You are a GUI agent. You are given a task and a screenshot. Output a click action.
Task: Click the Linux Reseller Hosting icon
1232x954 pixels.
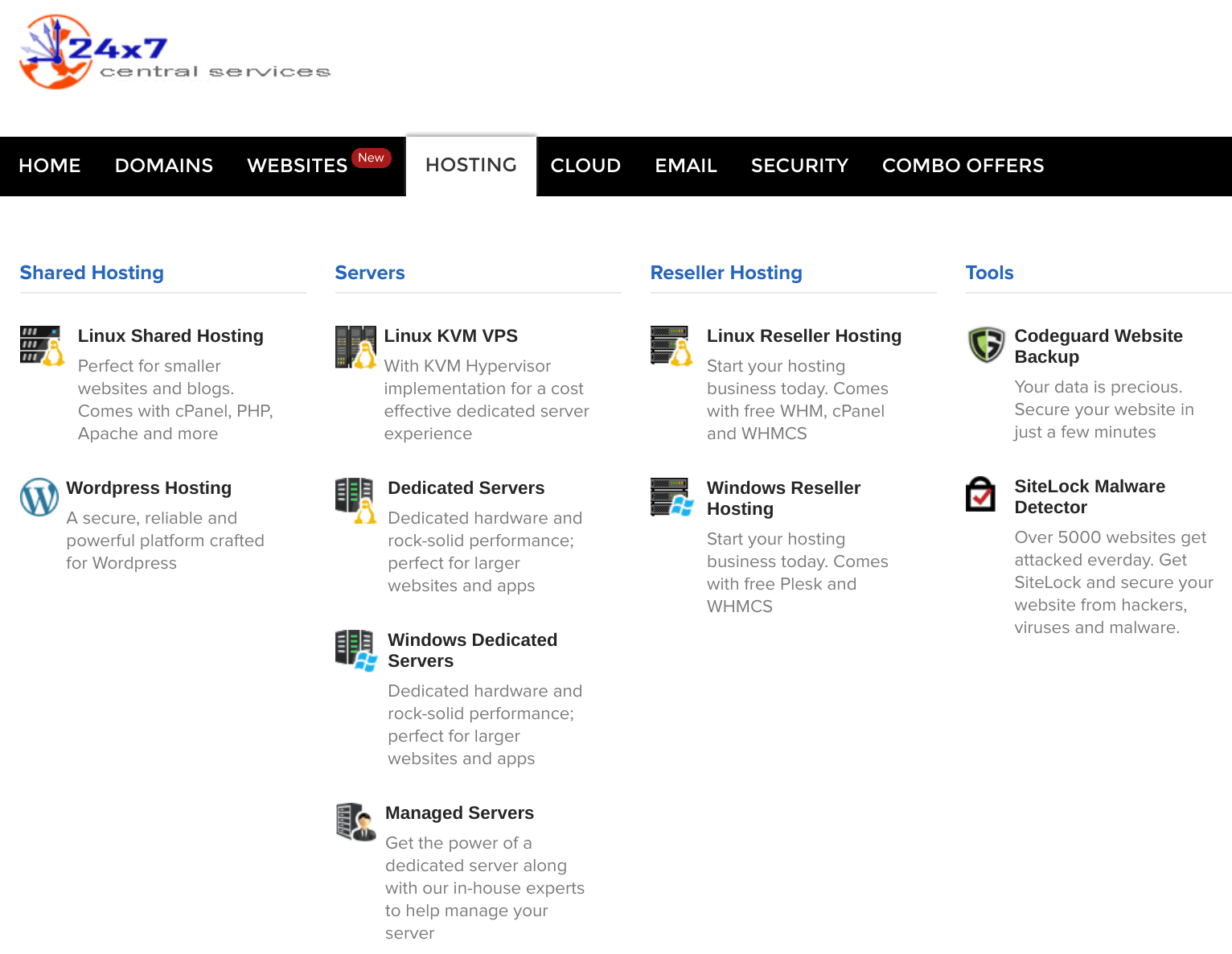coord(671,346)
